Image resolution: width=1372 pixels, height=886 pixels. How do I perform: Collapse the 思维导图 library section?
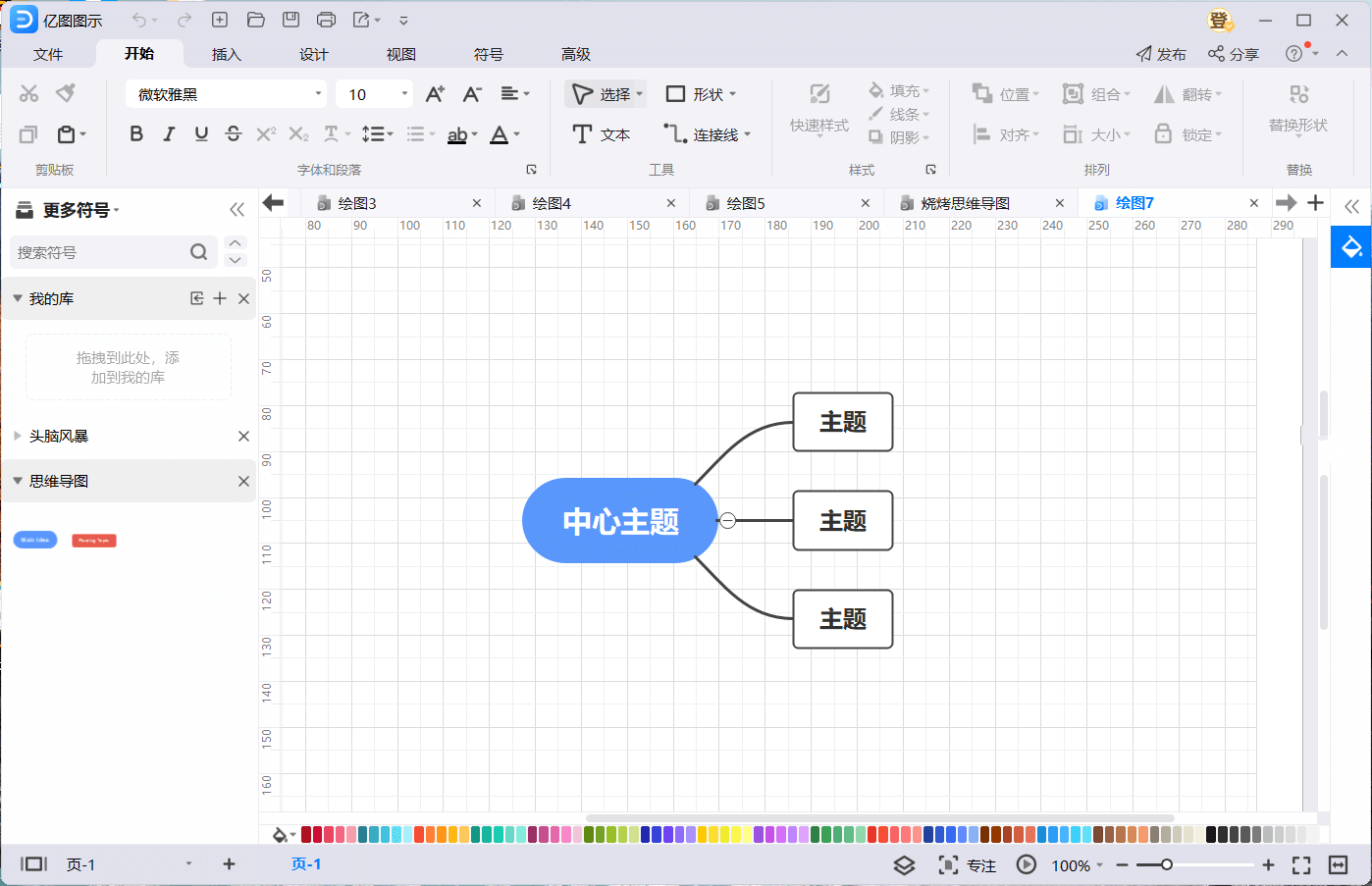18,481
